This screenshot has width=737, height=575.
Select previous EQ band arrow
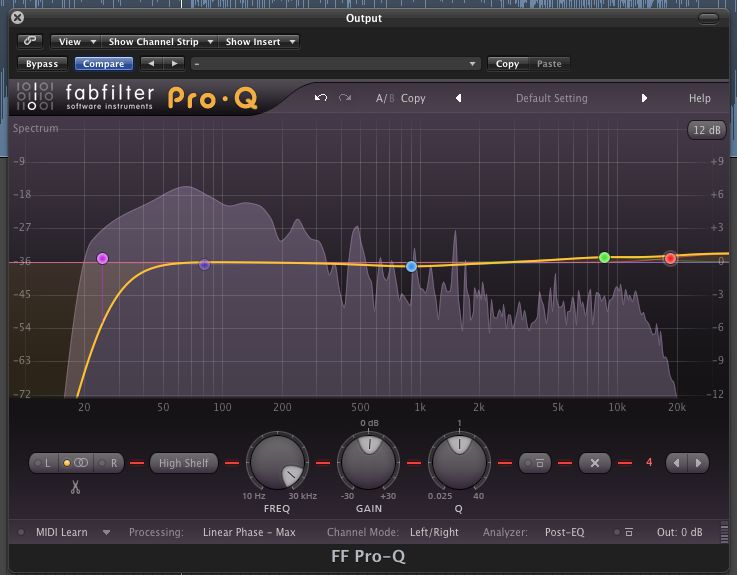[x=676, y=463]
